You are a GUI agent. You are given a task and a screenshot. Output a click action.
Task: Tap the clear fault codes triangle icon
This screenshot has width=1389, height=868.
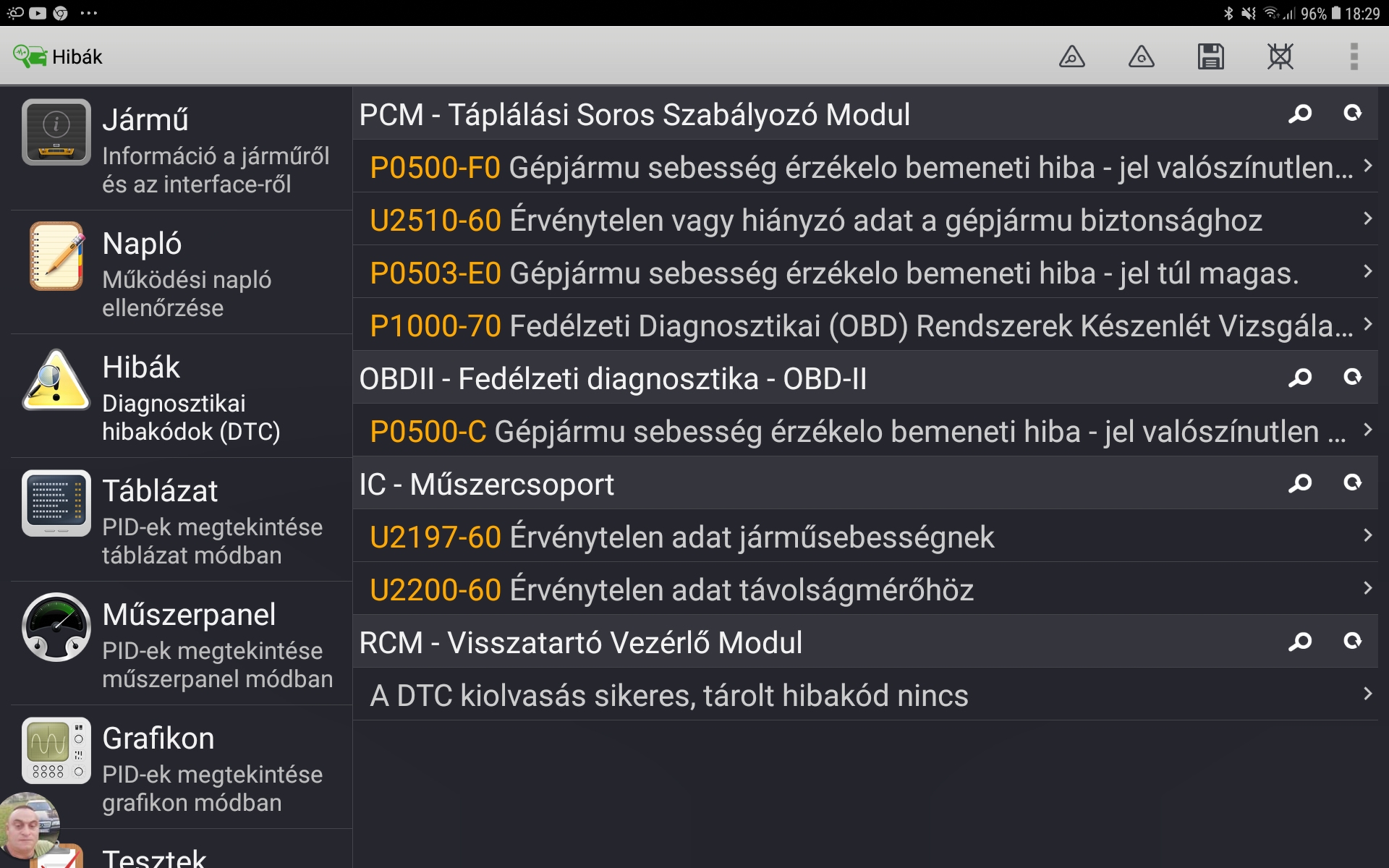[x=1141, y=56]
